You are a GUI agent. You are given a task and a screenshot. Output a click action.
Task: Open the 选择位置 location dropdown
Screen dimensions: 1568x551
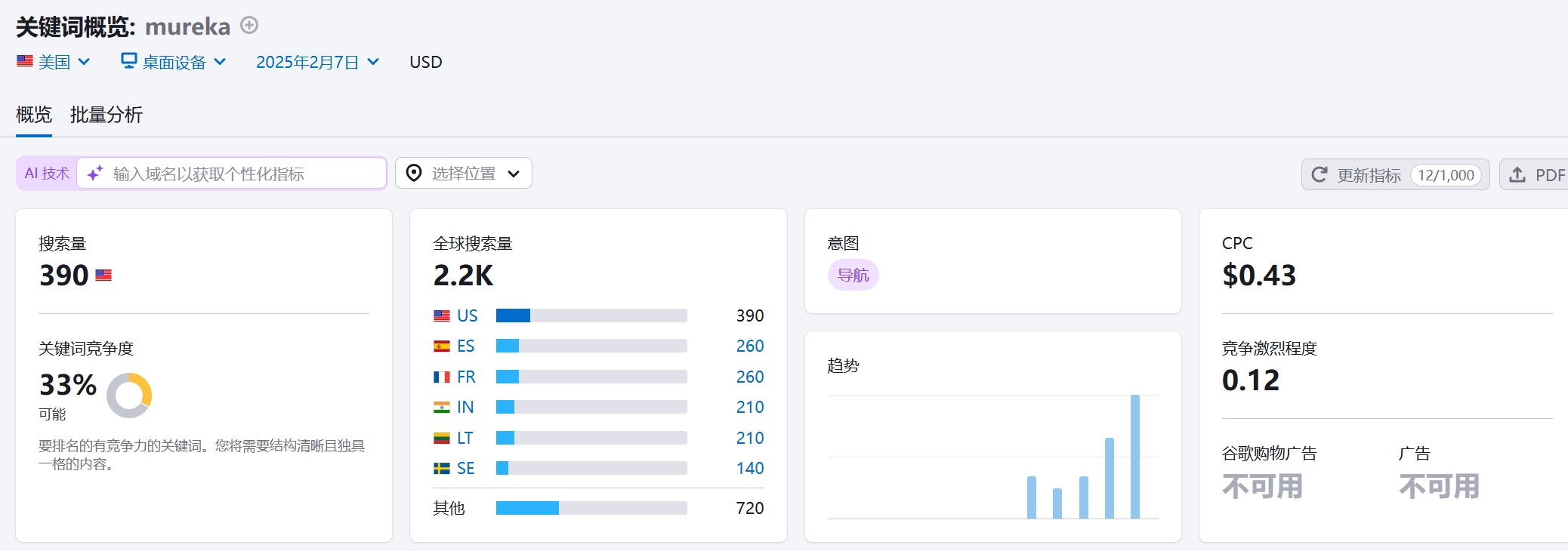[x=464, y=174]
